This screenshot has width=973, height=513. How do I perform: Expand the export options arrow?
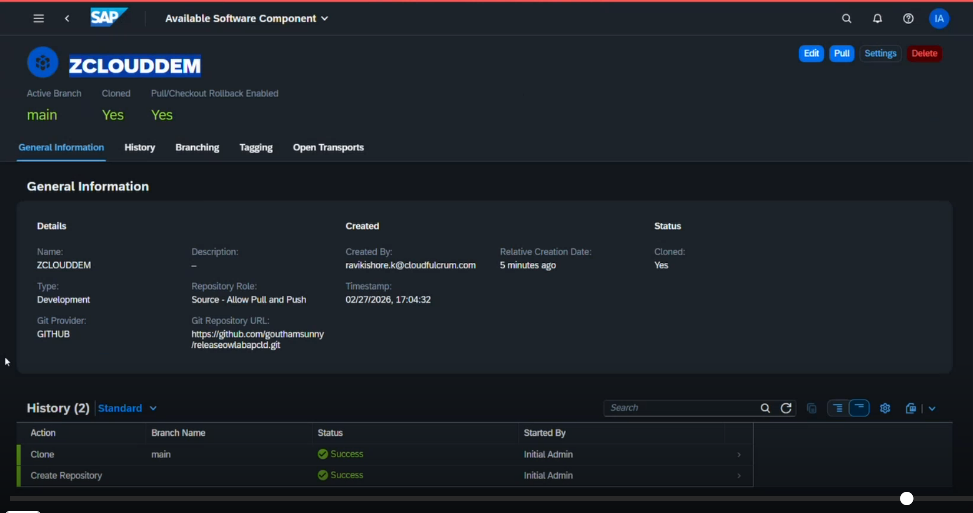[x=932, y=408]
